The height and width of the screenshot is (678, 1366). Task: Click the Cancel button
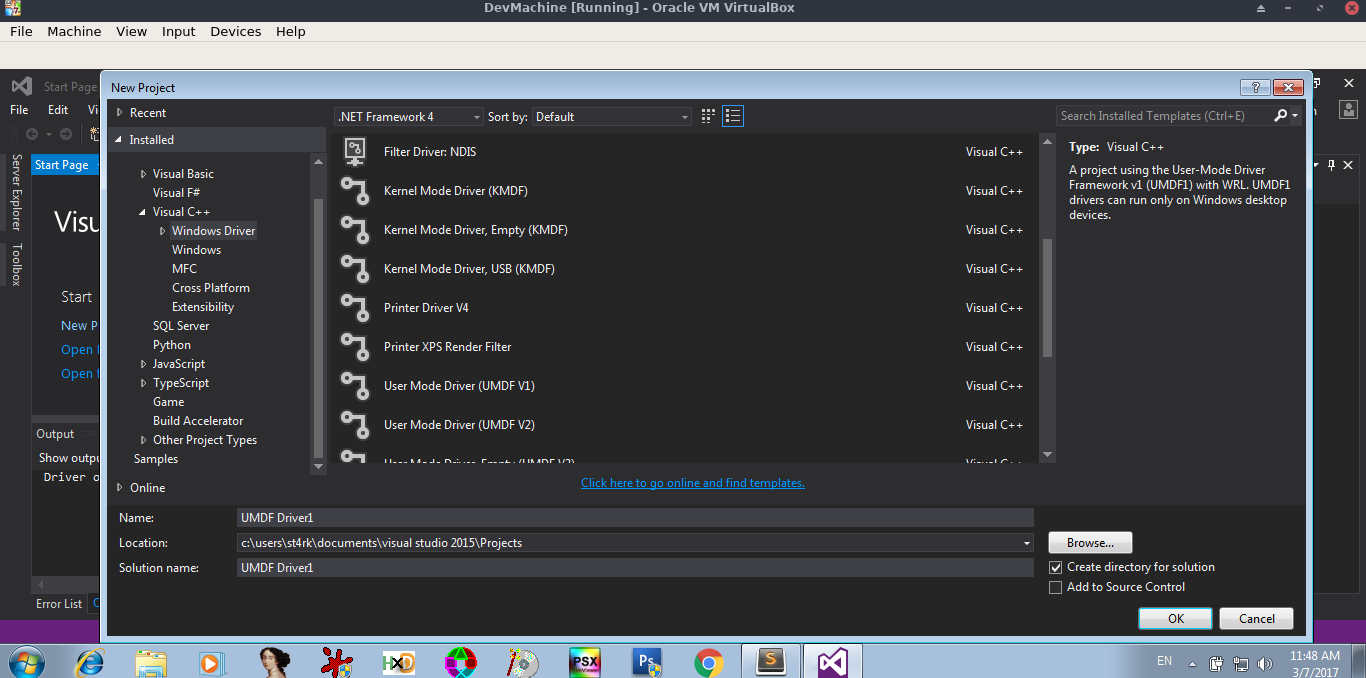[x=1257, y=619]
